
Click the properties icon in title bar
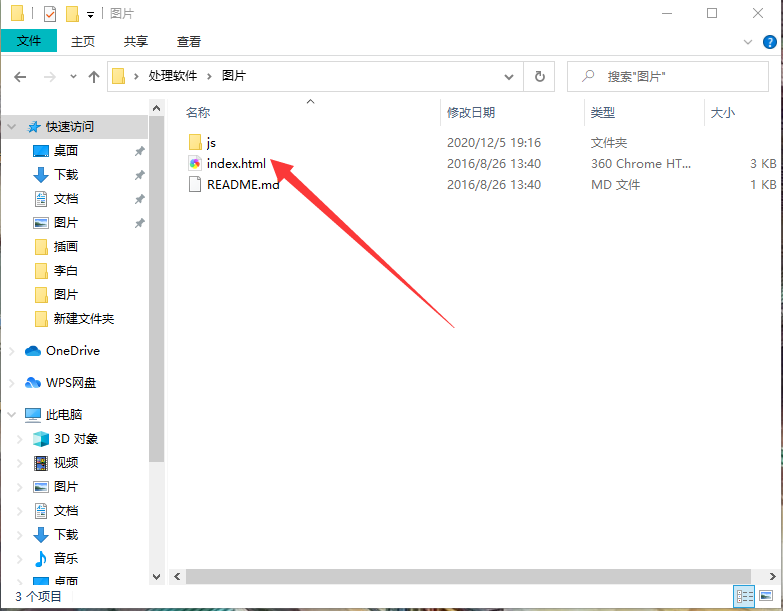pyautogui.click(x=50, y=14)
